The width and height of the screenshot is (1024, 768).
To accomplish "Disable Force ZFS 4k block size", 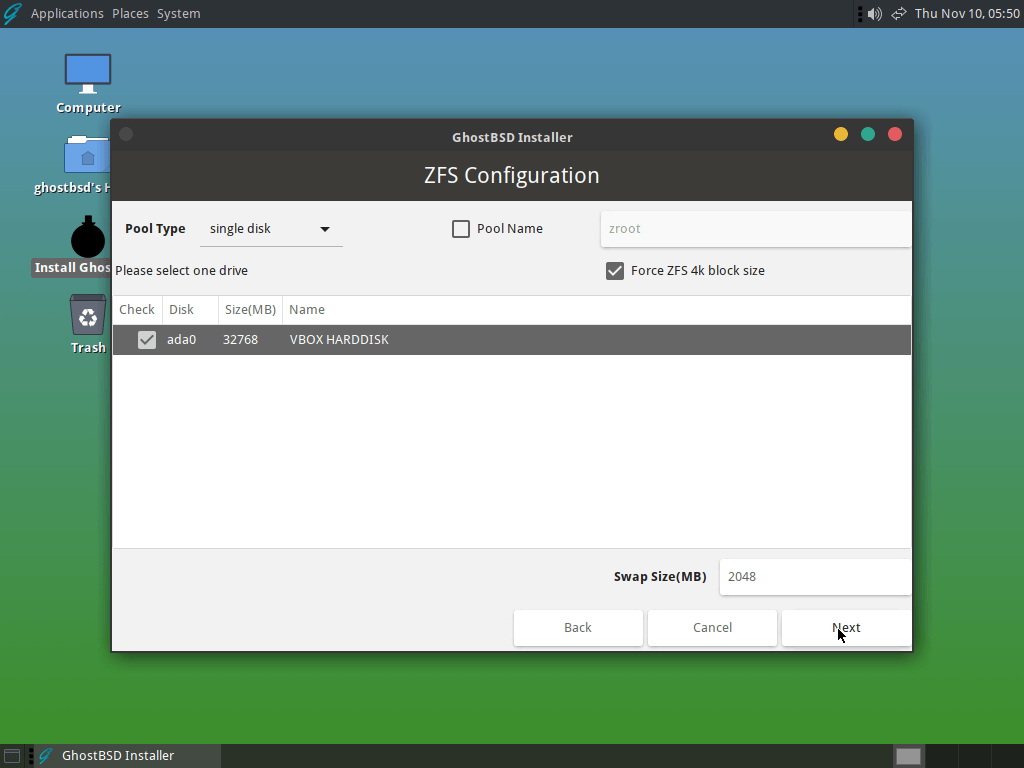I will [615, 271].
